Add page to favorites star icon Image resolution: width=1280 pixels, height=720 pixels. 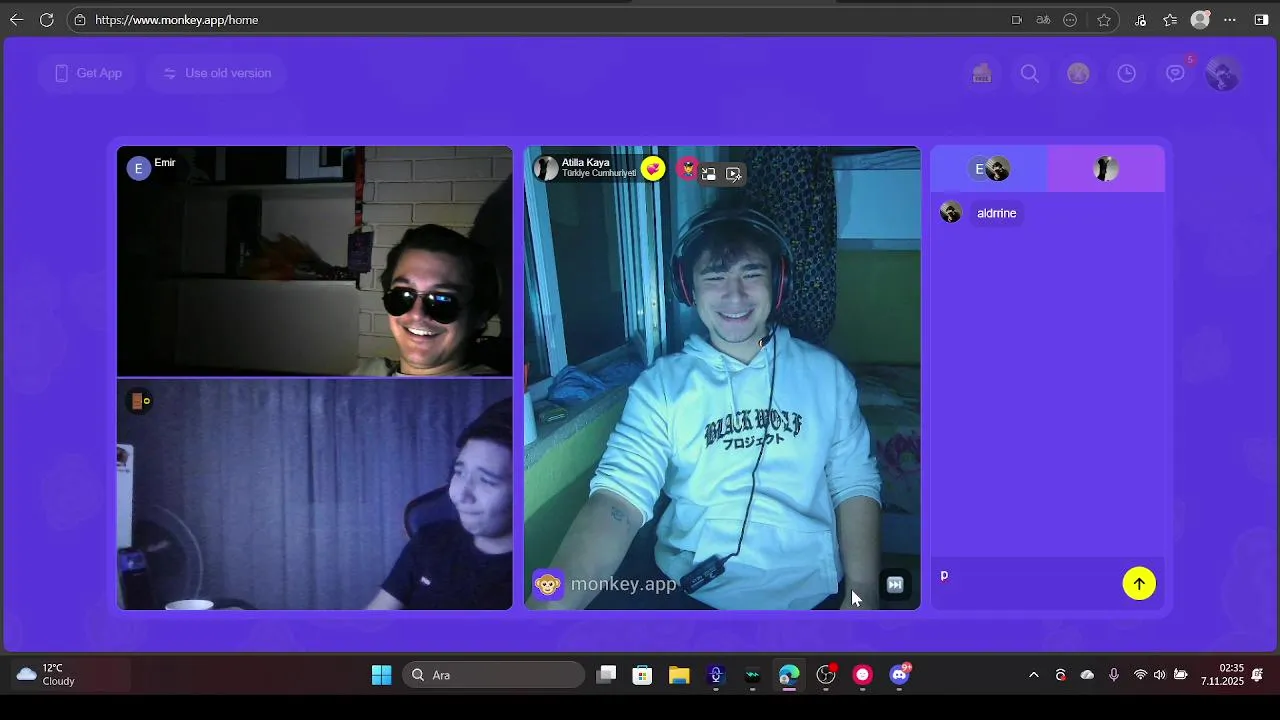coord(1104,20)
